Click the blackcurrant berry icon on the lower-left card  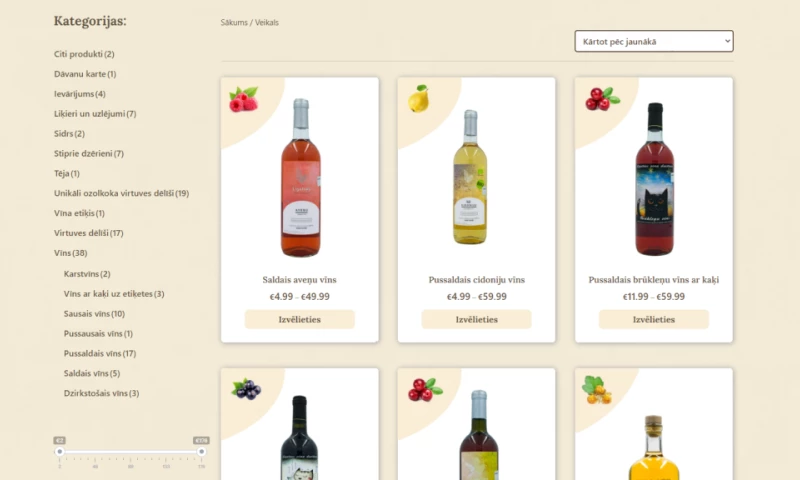246,389
